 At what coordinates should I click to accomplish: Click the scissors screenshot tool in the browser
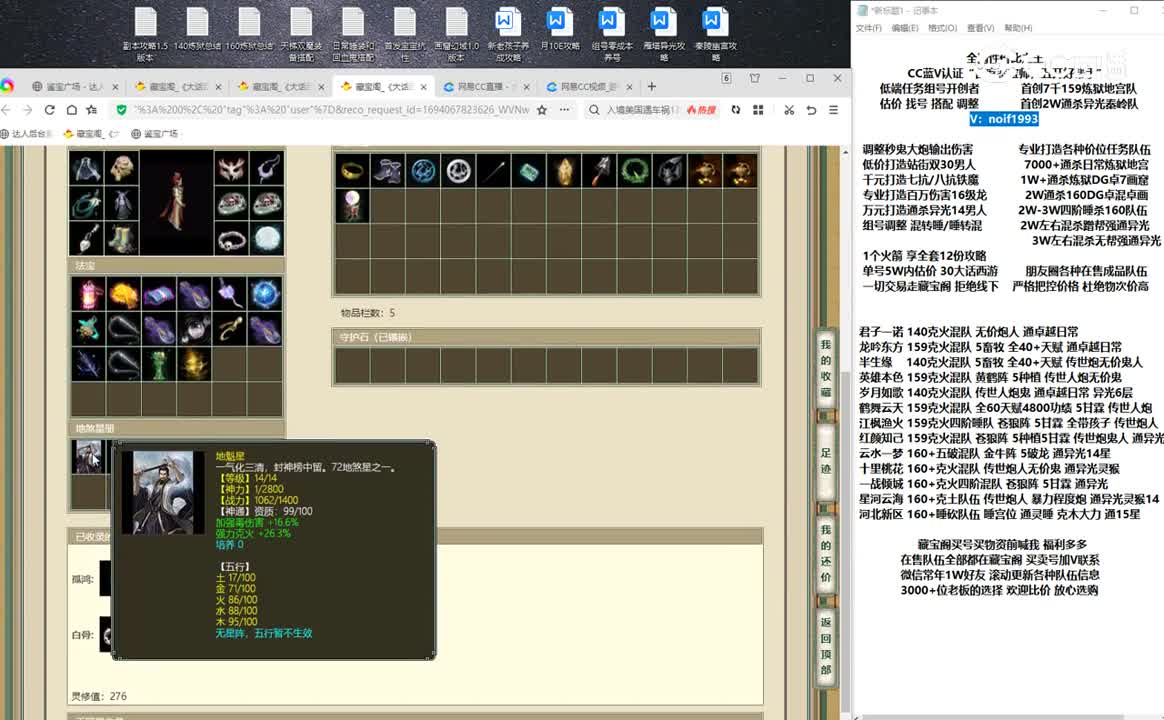(x=789, y=110)
